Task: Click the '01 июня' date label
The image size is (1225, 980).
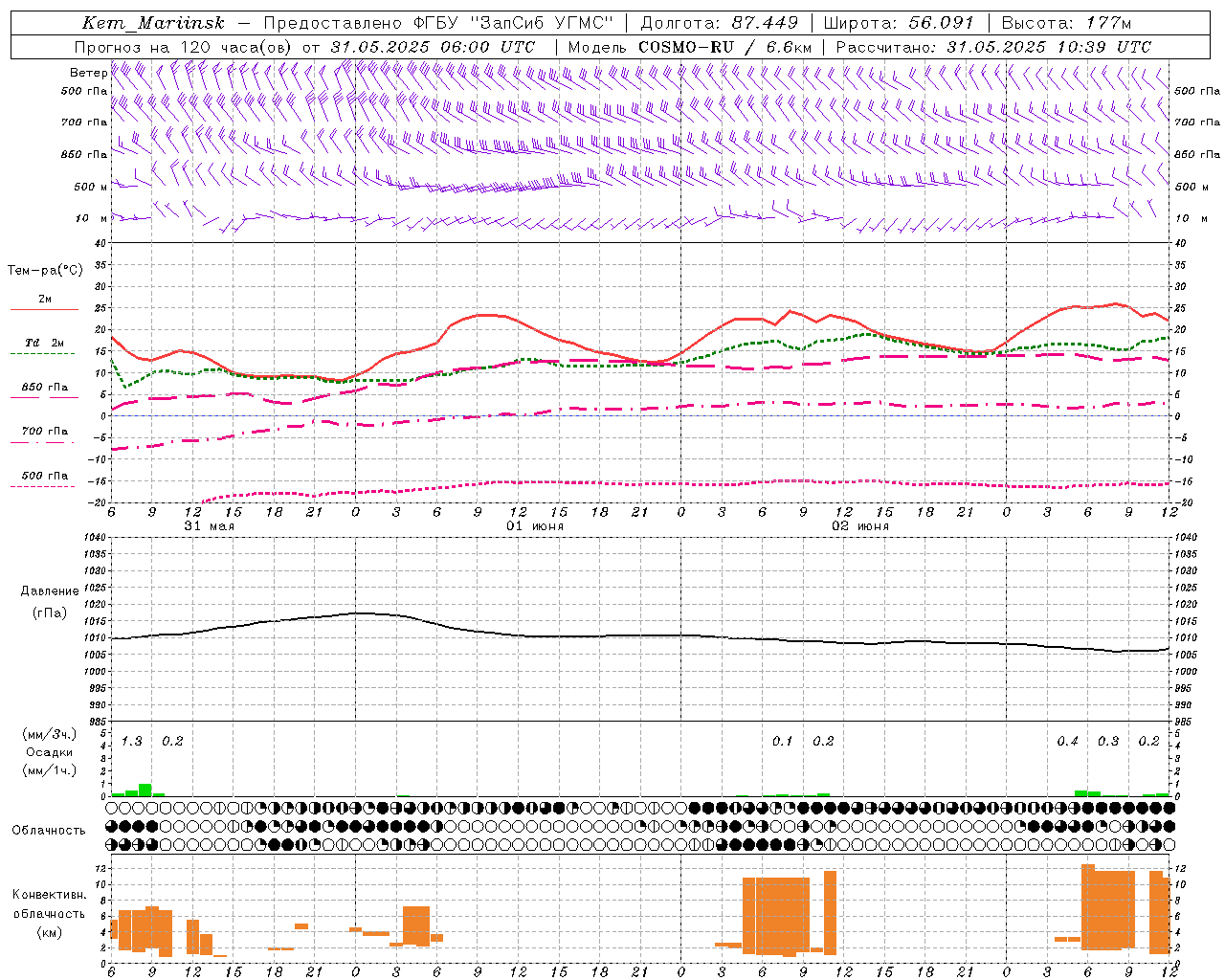Action: 535,526
